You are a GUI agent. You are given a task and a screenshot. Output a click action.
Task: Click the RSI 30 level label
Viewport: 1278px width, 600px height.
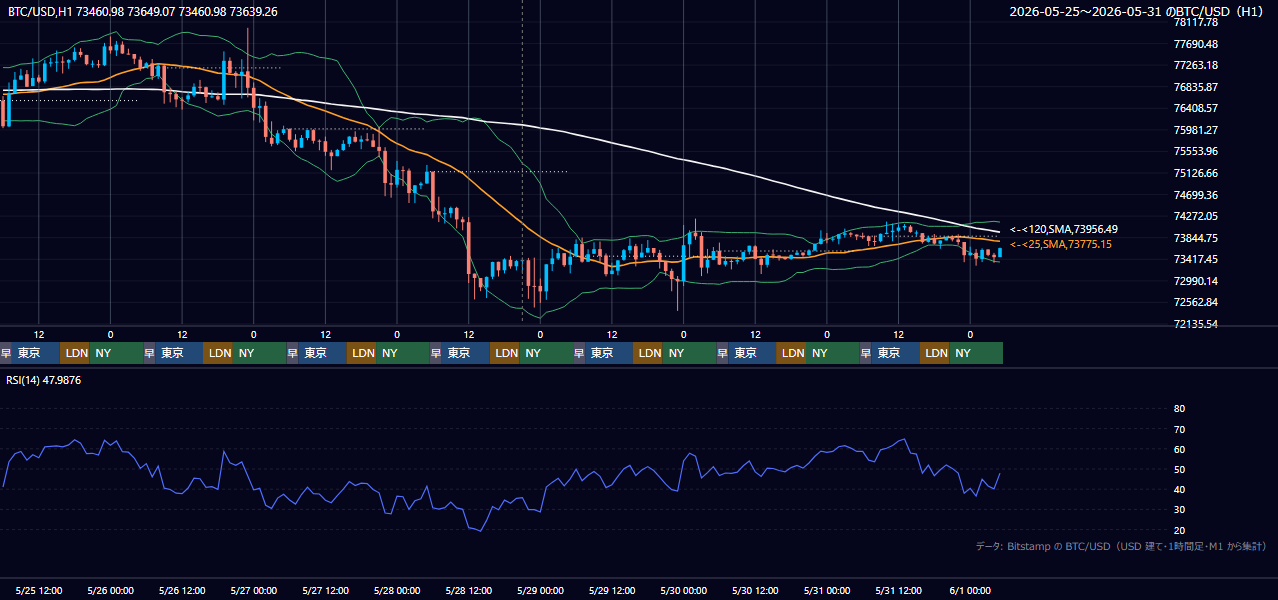click(x=1179, y=510)
